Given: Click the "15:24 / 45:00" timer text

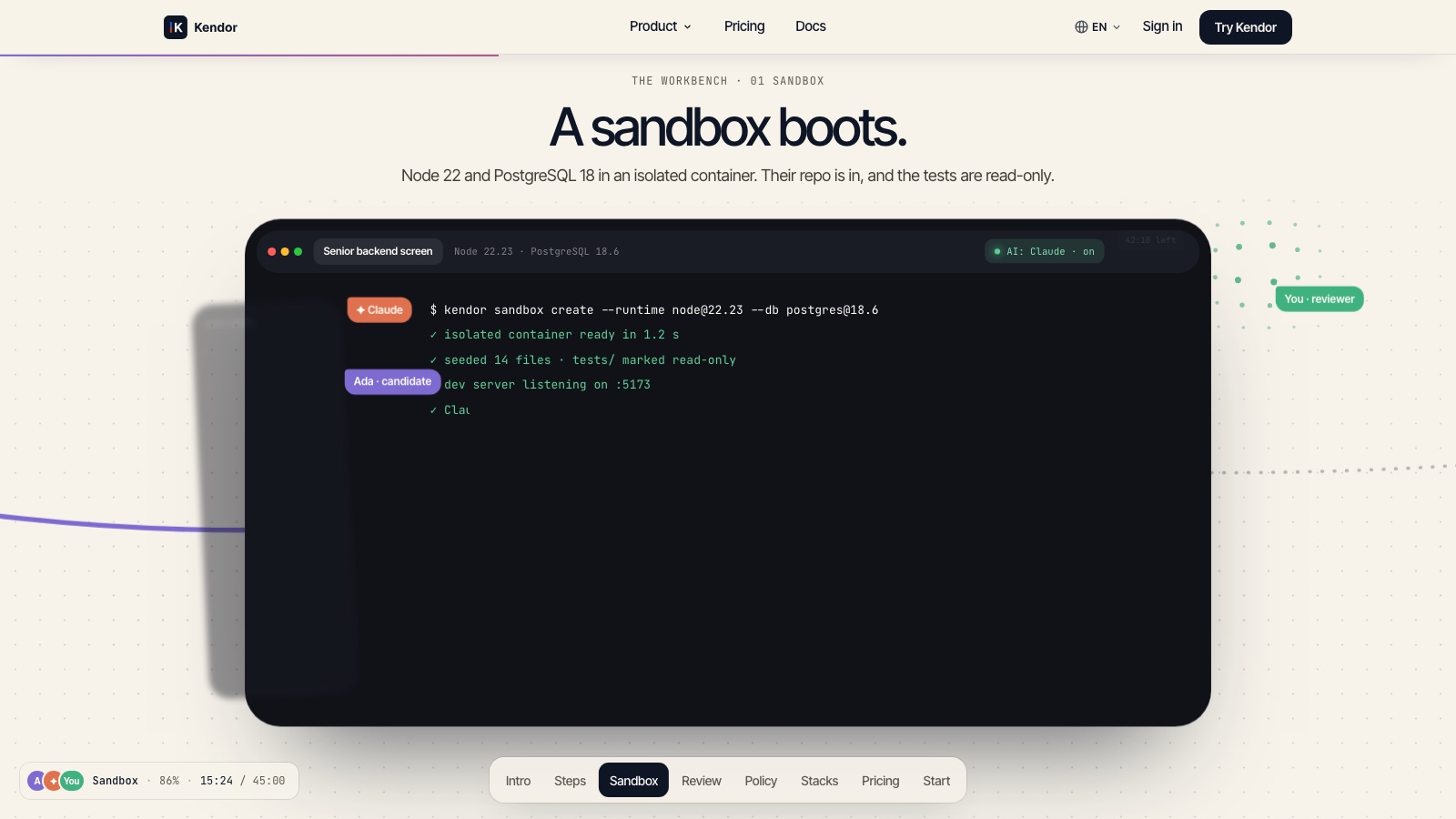Looking at the screenshot, I should (x=242, y=781).
